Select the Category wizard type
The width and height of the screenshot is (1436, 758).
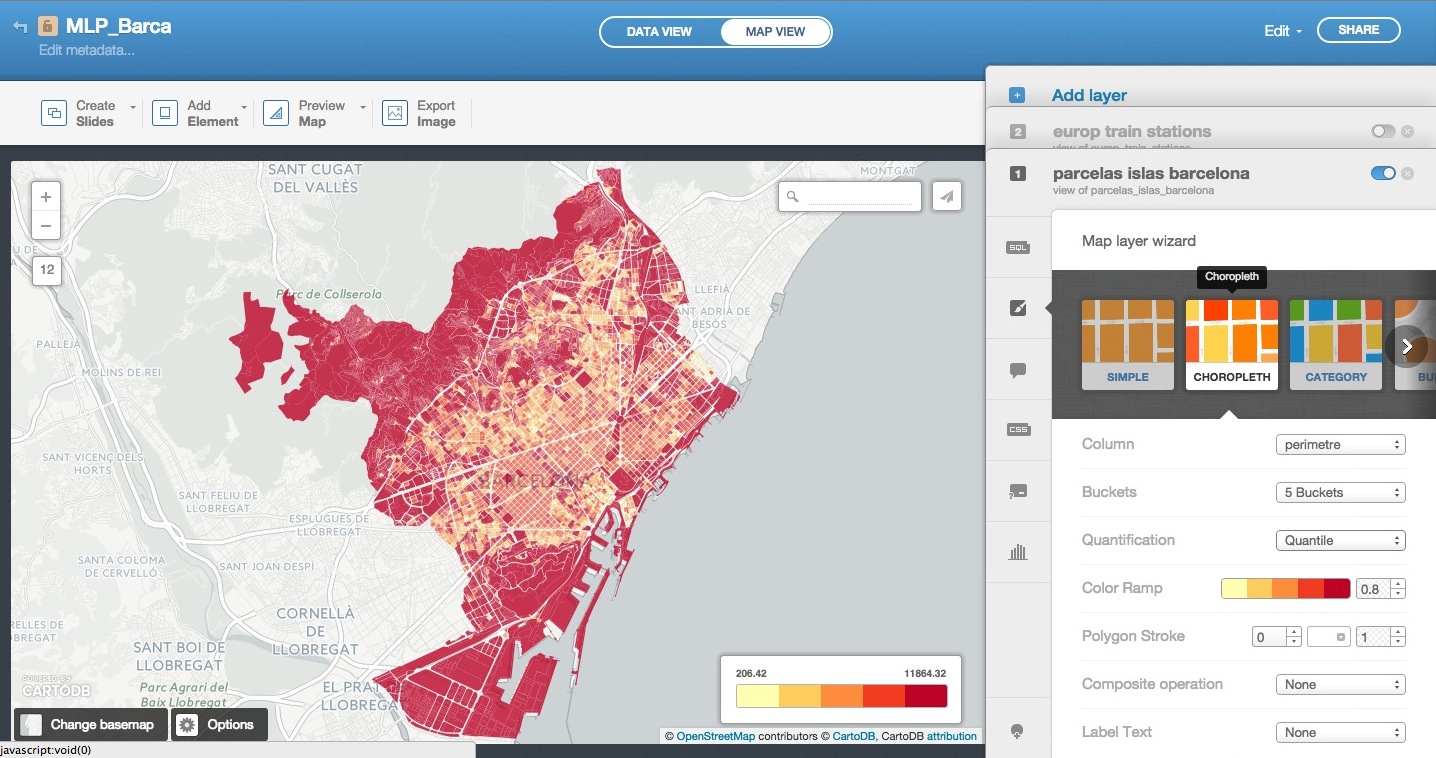1335,345
